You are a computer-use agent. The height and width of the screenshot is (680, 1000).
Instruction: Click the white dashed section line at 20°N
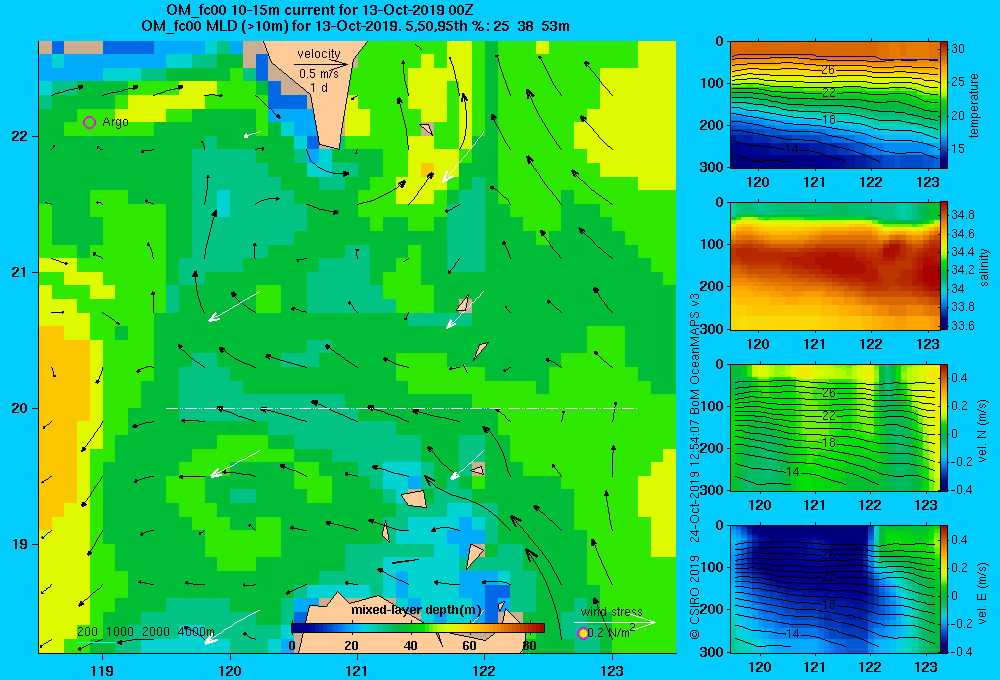tap(401, 408)
